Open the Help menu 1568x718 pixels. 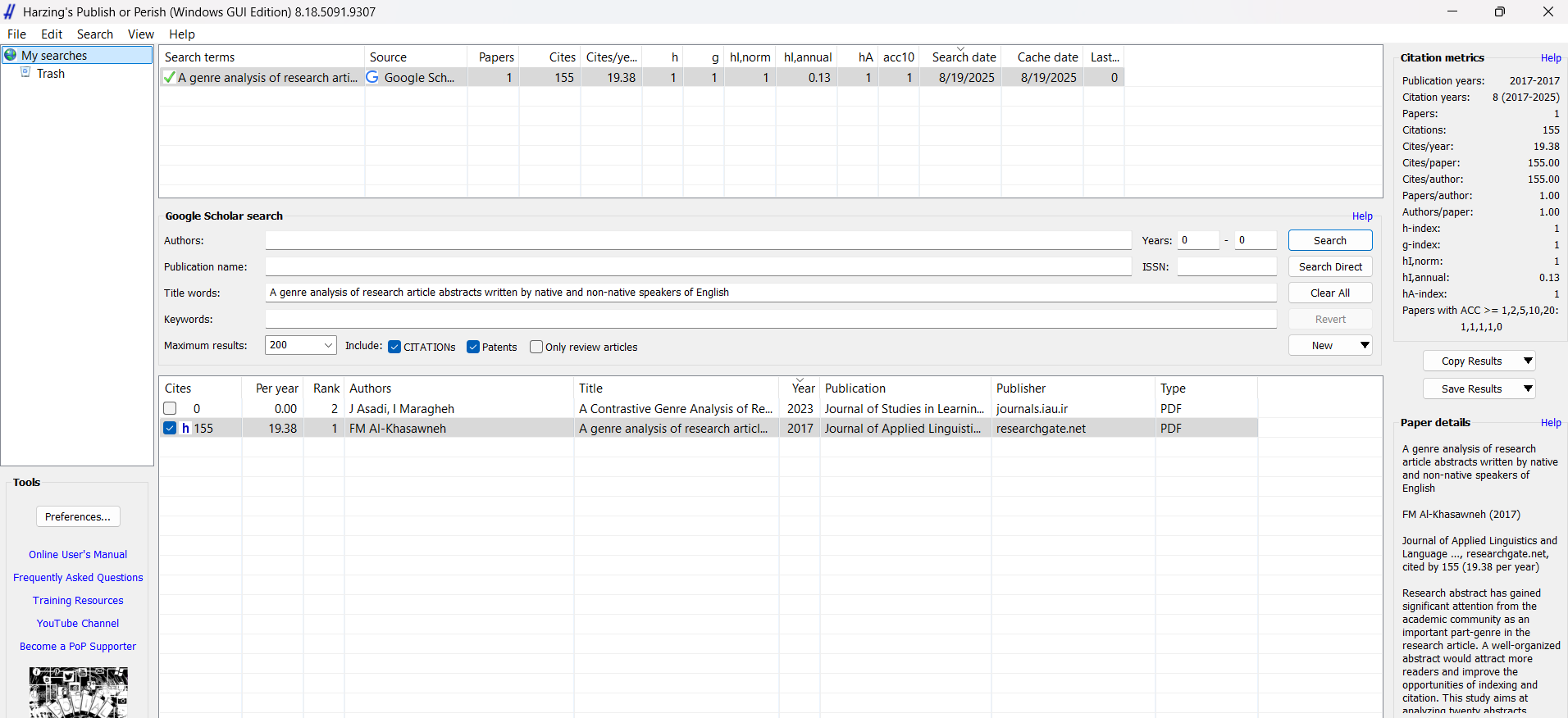point(182,34)
